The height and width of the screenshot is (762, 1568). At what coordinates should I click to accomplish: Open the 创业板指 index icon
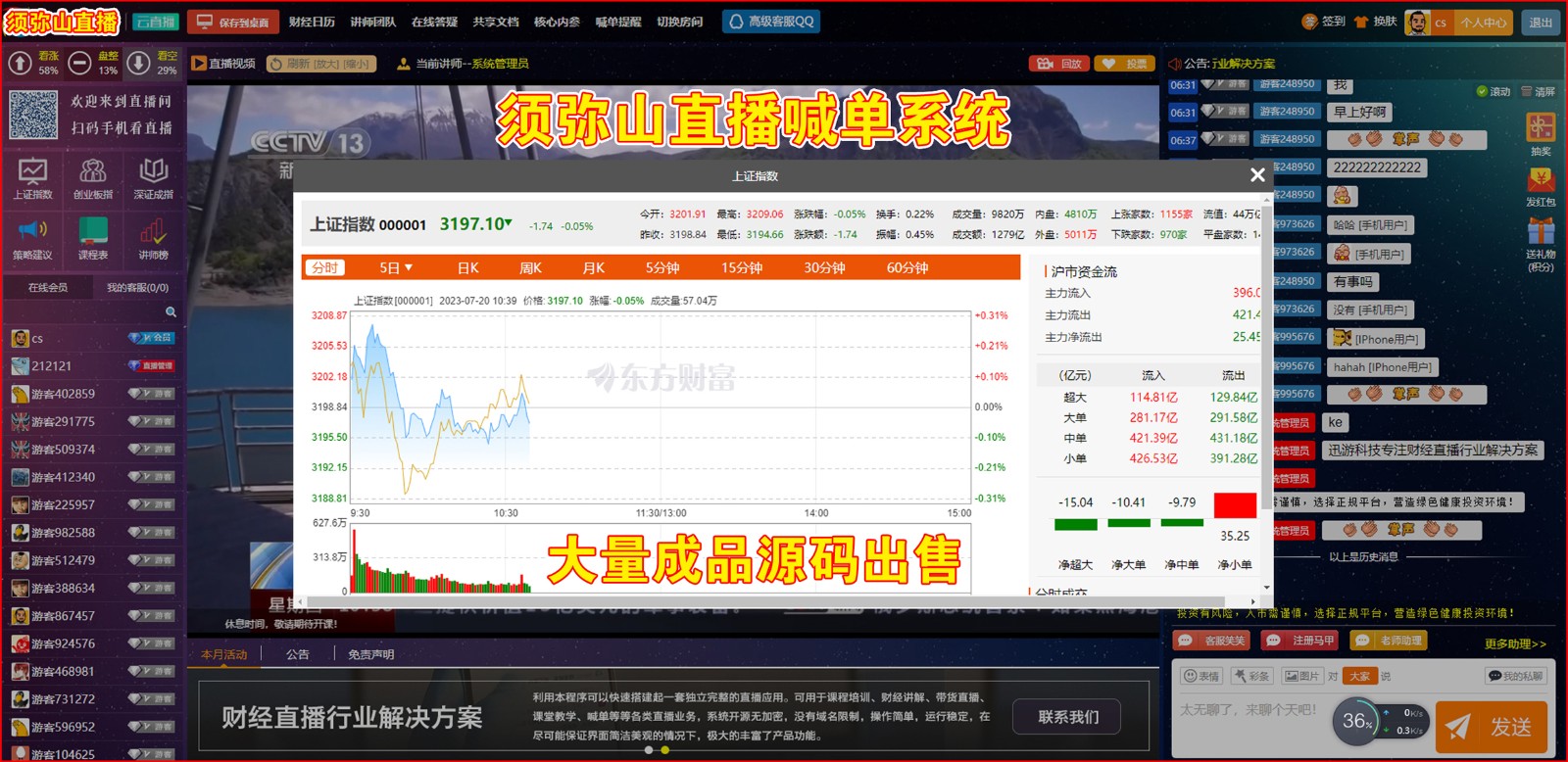93,171
